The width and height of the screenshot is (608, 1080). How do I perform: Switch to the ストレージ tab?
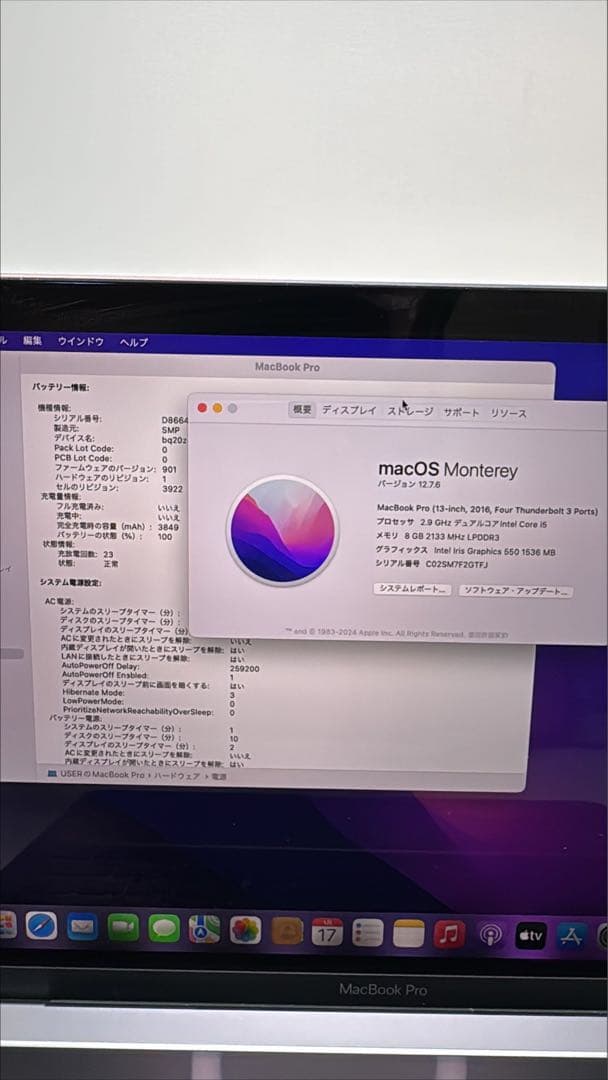[410, 411]
